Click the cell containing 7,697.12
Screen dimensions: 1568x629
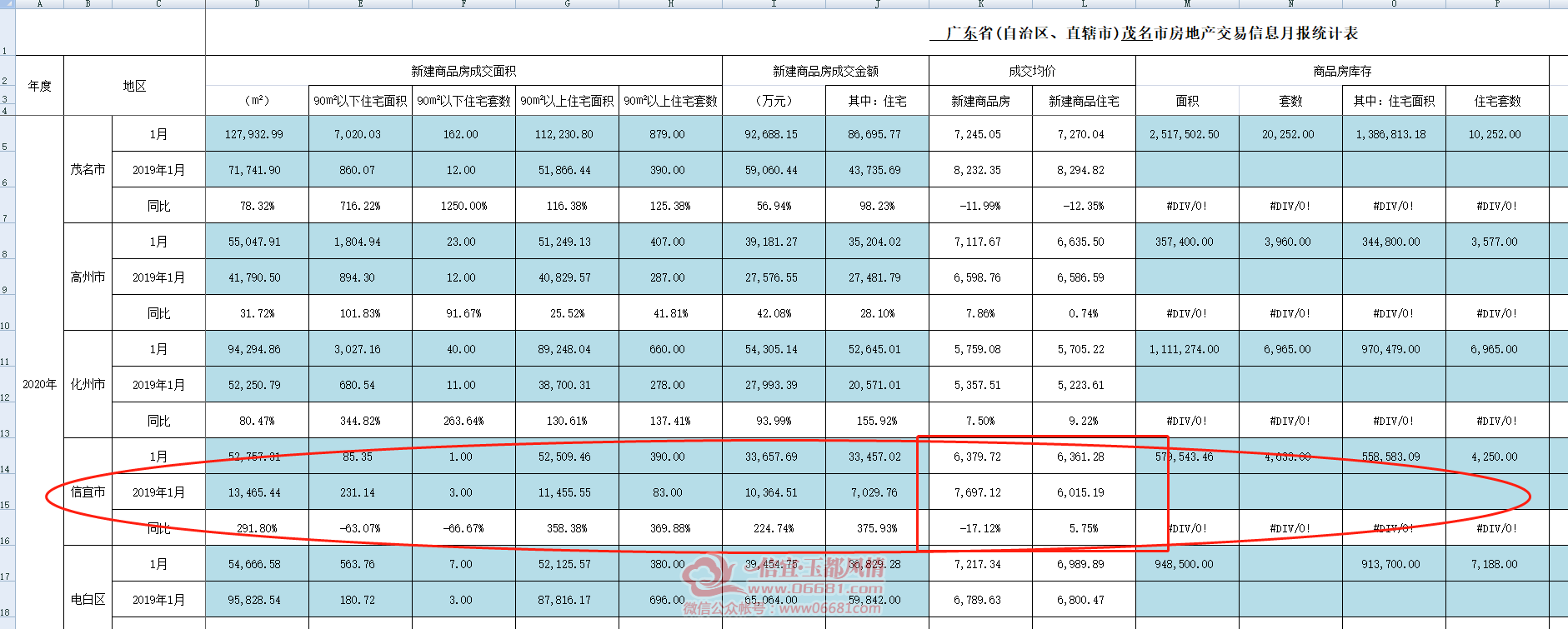980,492
